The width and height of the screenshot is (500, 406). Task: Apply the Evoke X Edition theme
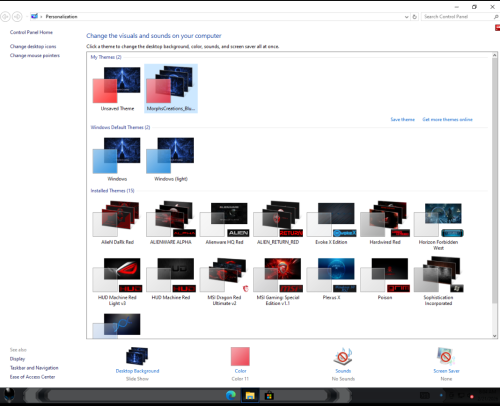point(331,223)
